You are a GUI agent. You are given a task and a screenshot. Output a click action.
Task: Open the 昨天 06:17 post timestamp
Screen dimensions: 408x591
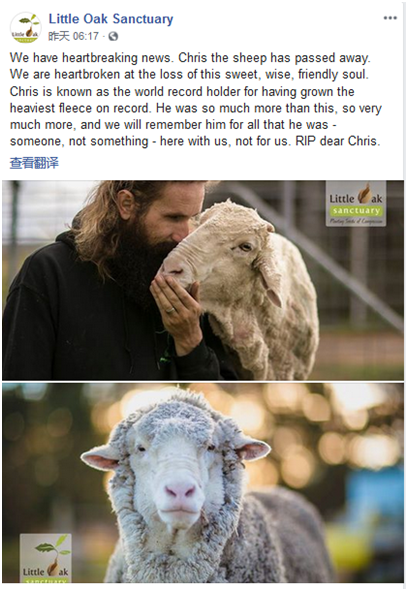click(73, 36)
